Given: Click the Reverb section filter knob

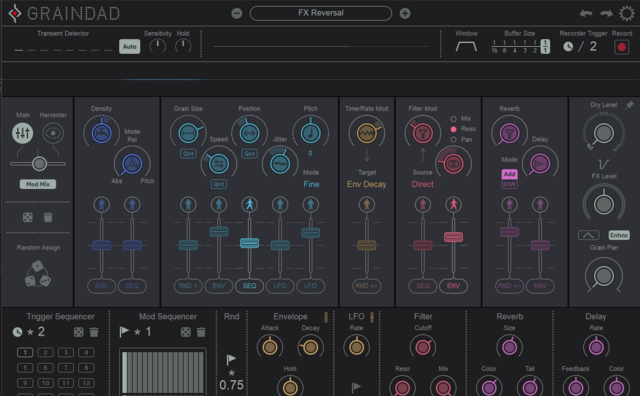Looking at the screenshot, I should pyautogui.click(x=509, y=133).
